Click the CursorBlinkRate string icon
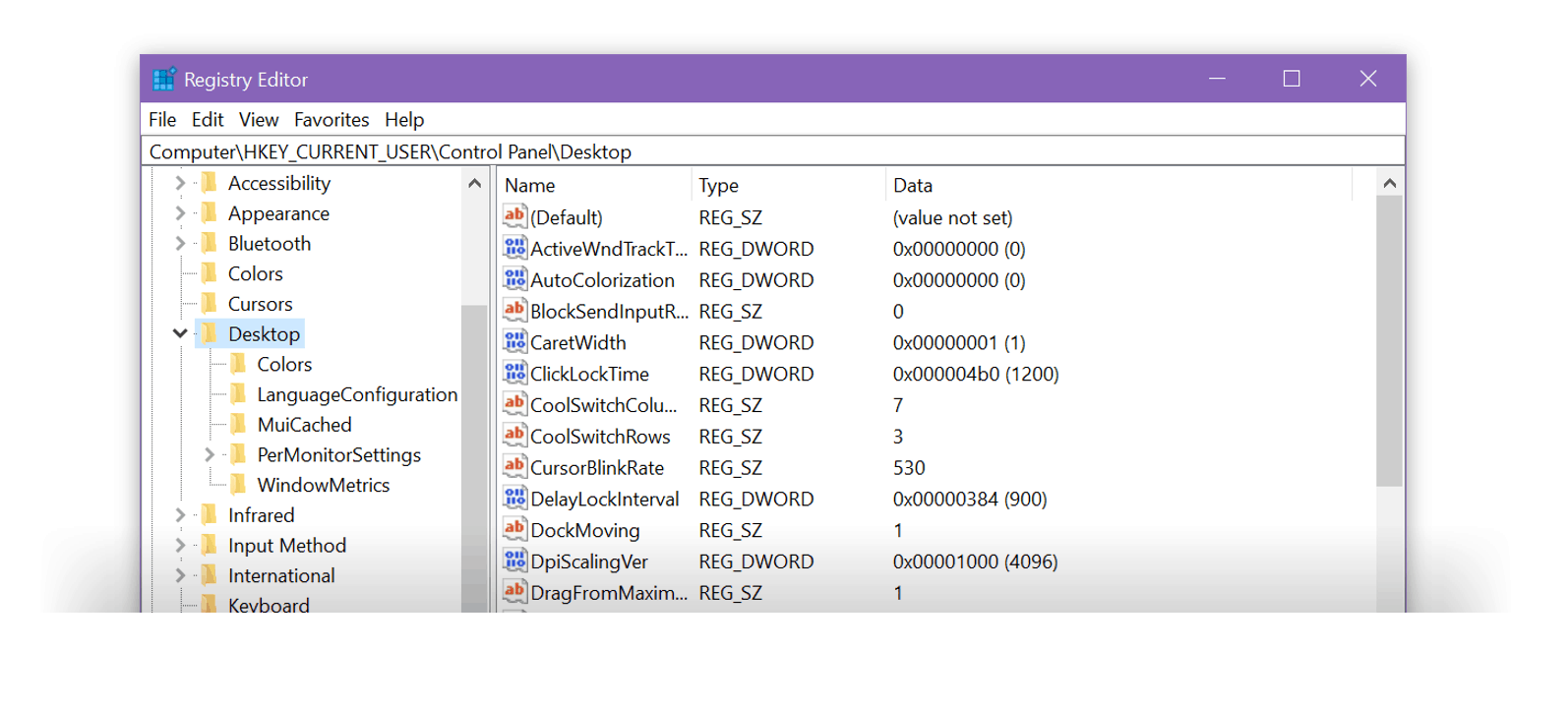 tap(514, 467)
